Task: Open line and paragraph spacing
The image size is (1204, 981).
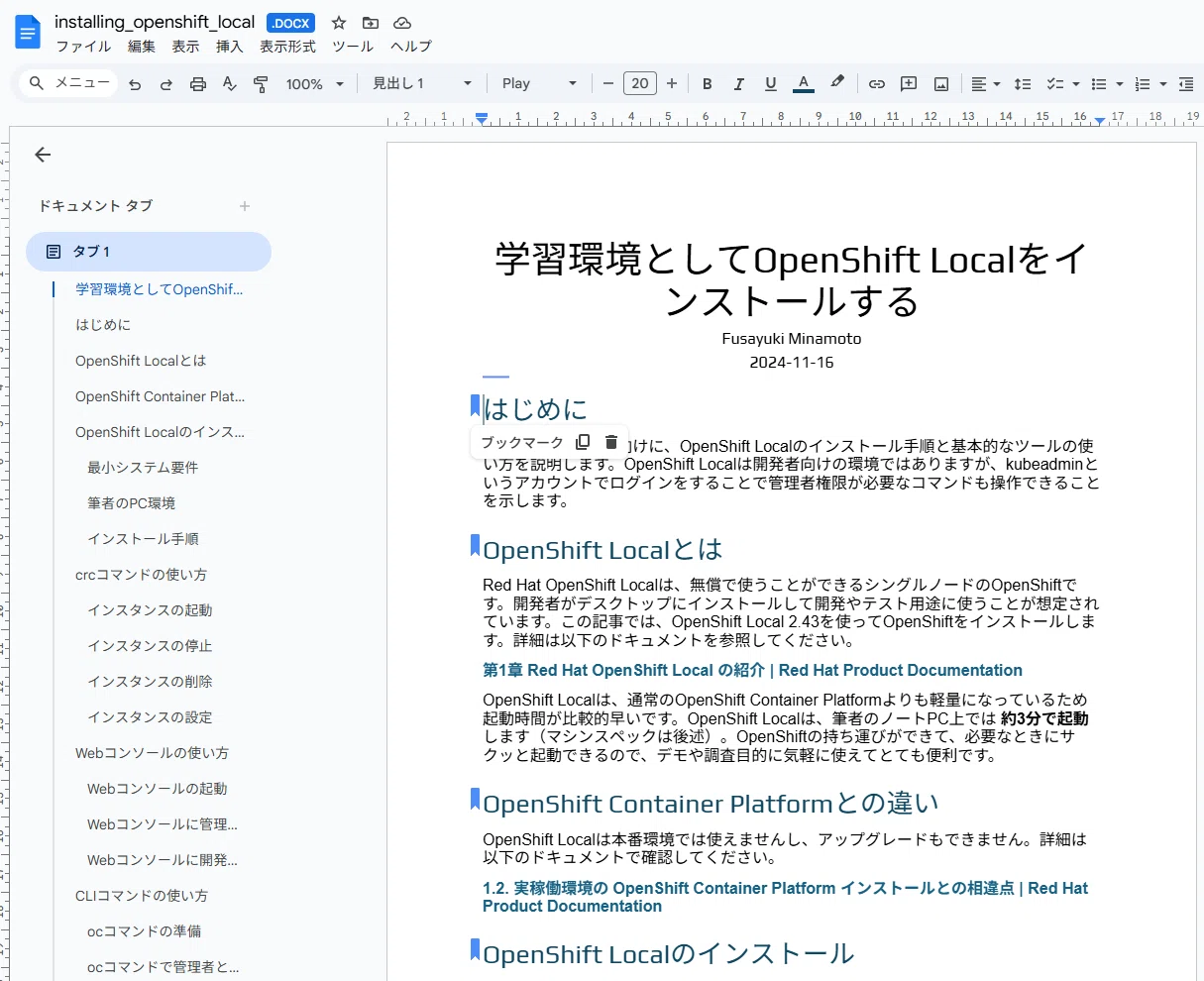Action: tap(1023, 84)
